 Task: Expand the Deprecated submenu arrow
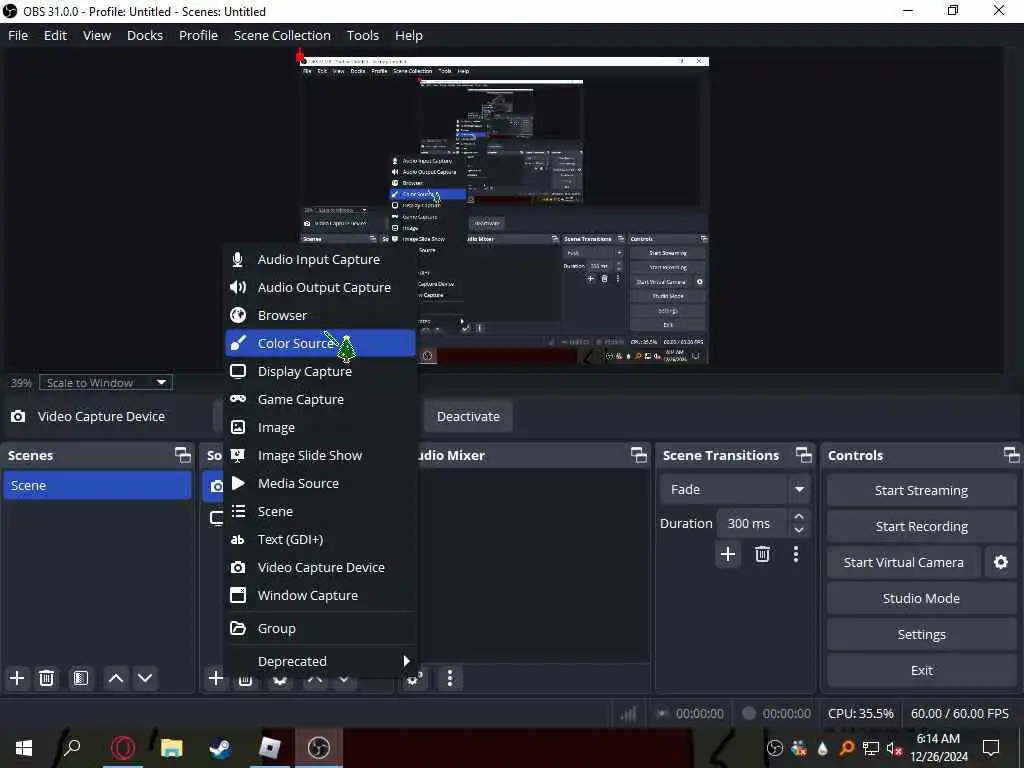406,661
